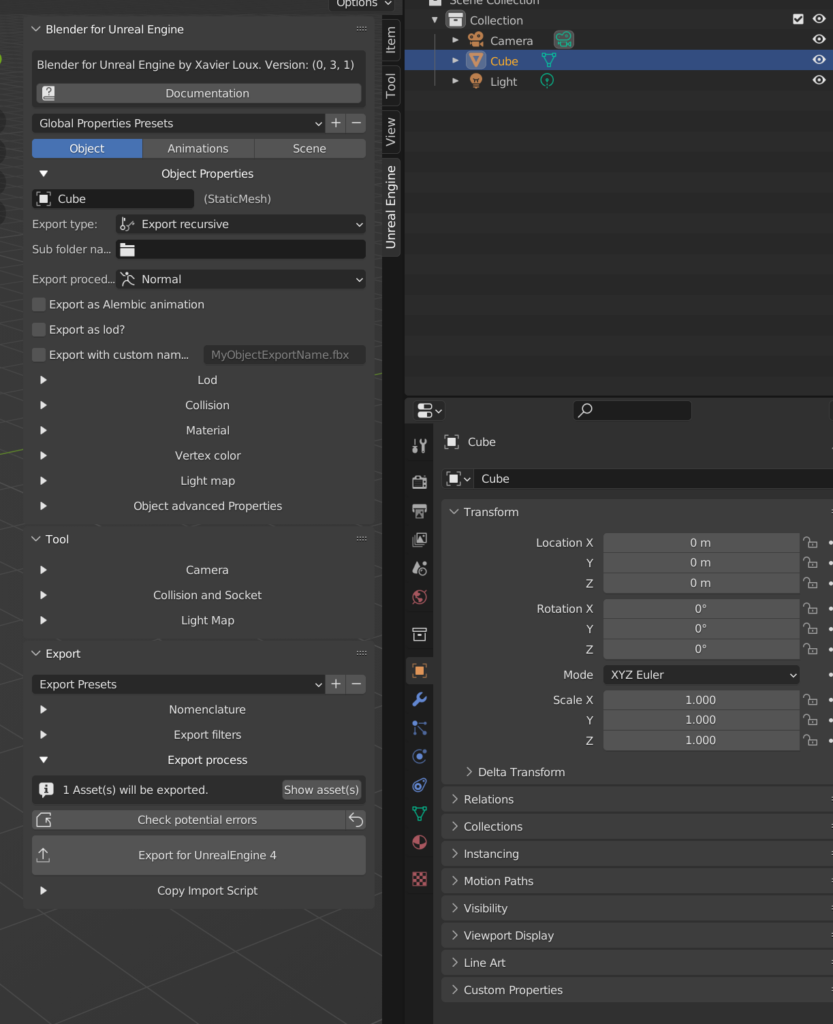Screen dimensions: 833x1024
Task: Click the Sub folder name field
Action: (240, 249)
